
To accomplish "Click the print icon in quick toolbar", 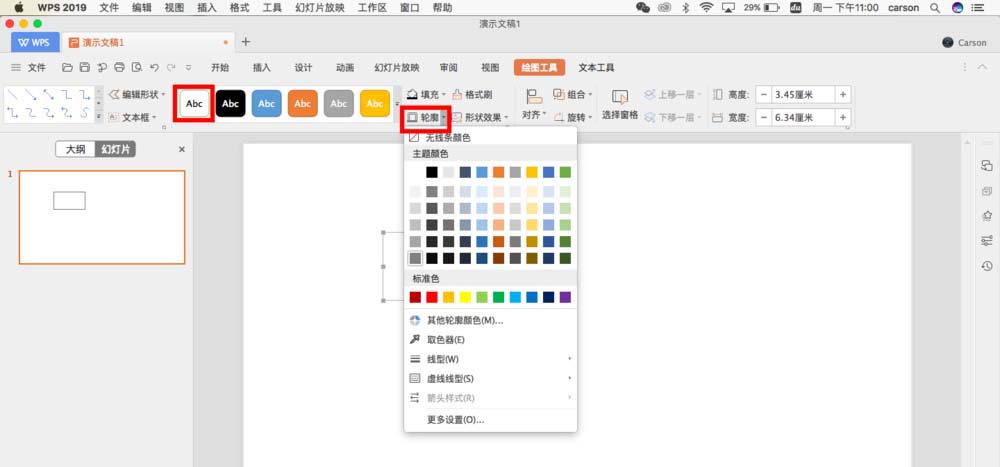I will 118,67.
